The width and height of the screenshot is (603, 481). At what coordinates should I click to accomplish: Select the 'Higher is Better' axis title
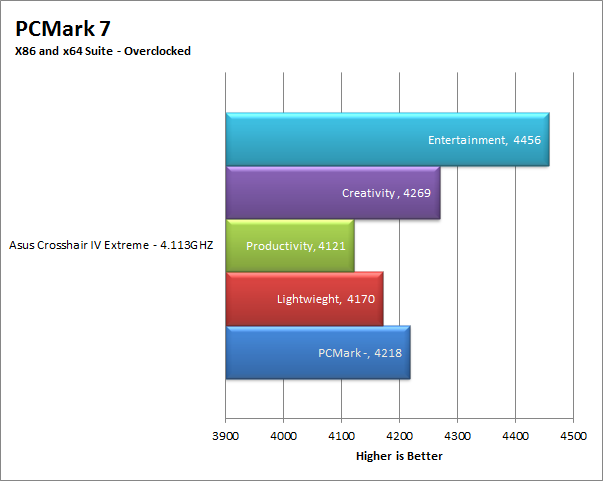(x=399, y=456)
